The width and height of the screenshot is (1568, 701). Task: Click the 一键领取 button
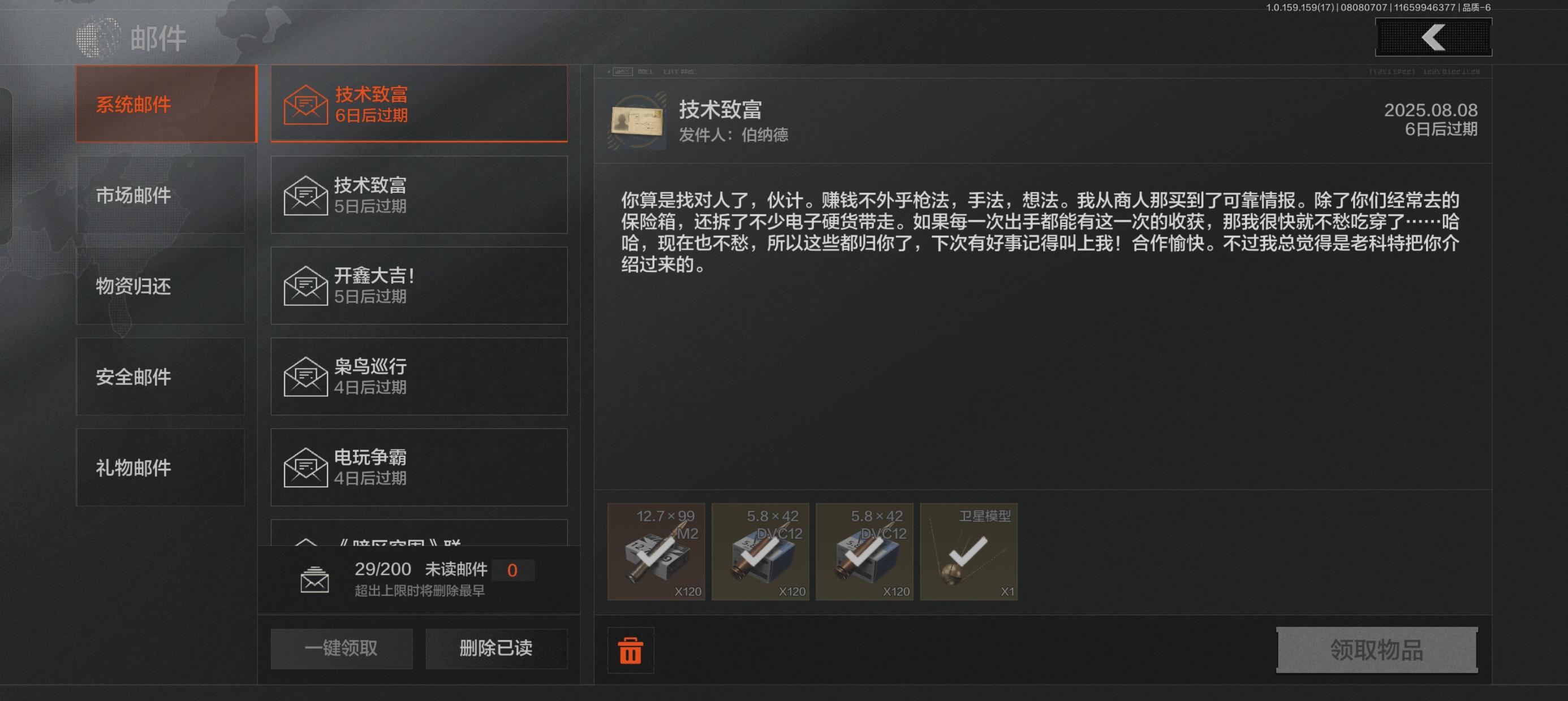tap(342, 648)
